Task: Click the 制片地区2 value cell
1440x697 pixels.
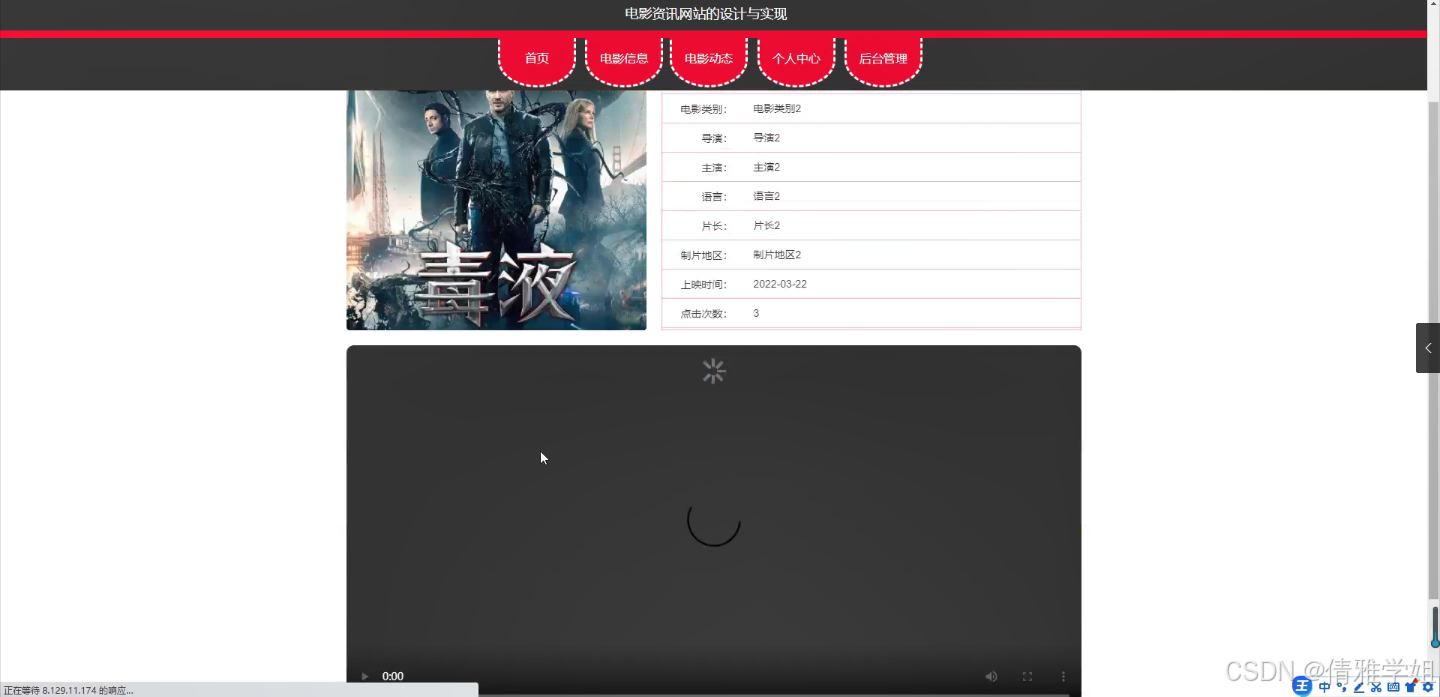Action: [777, 255]
